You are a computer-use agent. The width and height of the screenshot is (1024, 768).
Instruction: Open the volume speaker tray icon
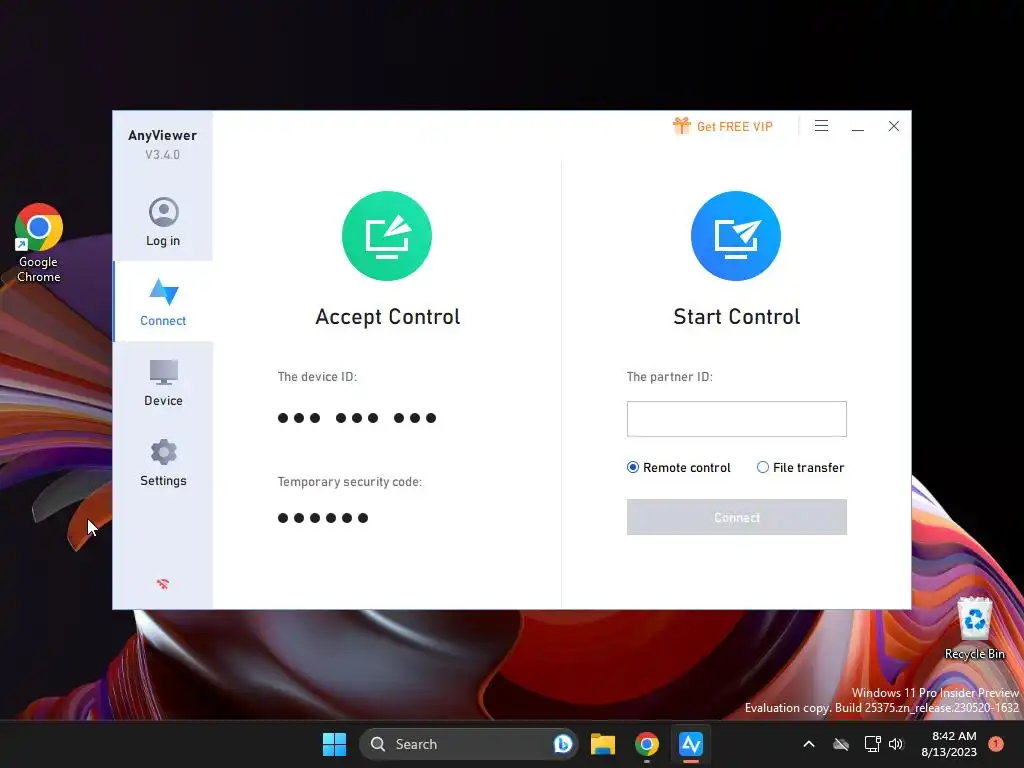[x=896, y=744]
